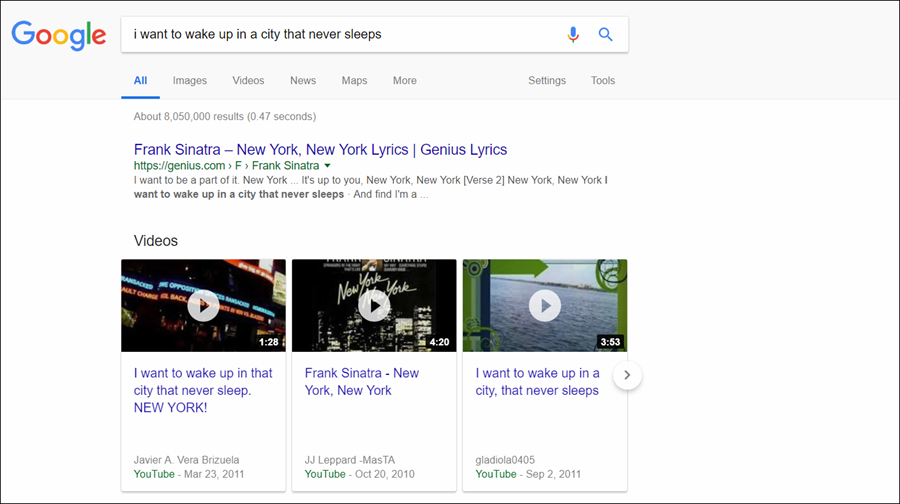900x504 pixels.
Task: Open the News tab
Action: (x=302, y=81)
